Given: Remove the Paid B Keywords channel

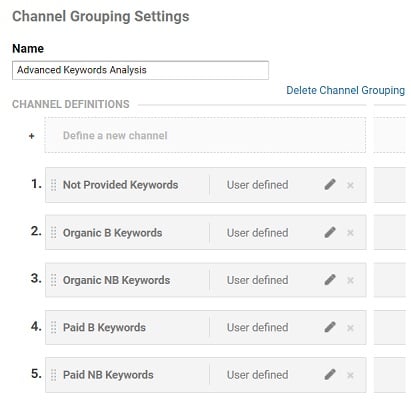Looking at the screenshot, I should tap(350, 328).
